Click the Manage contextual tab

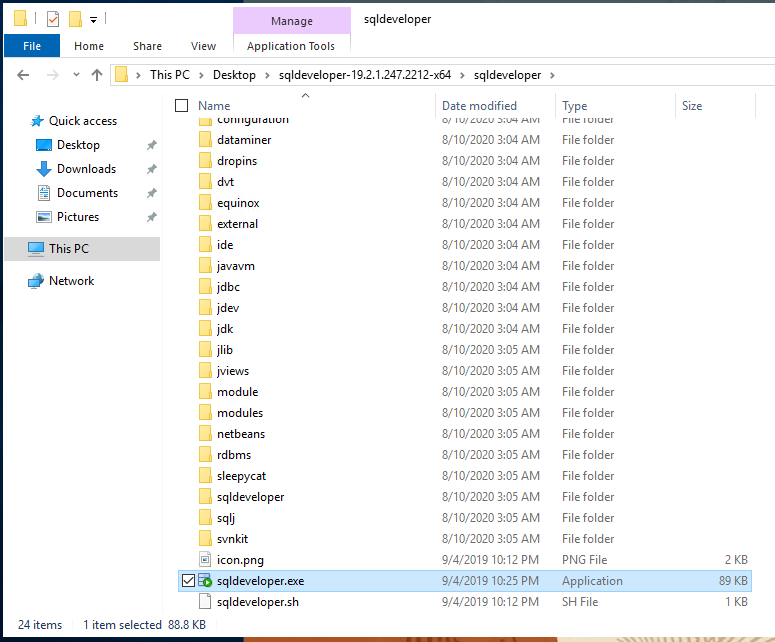[x=292, y=21]
